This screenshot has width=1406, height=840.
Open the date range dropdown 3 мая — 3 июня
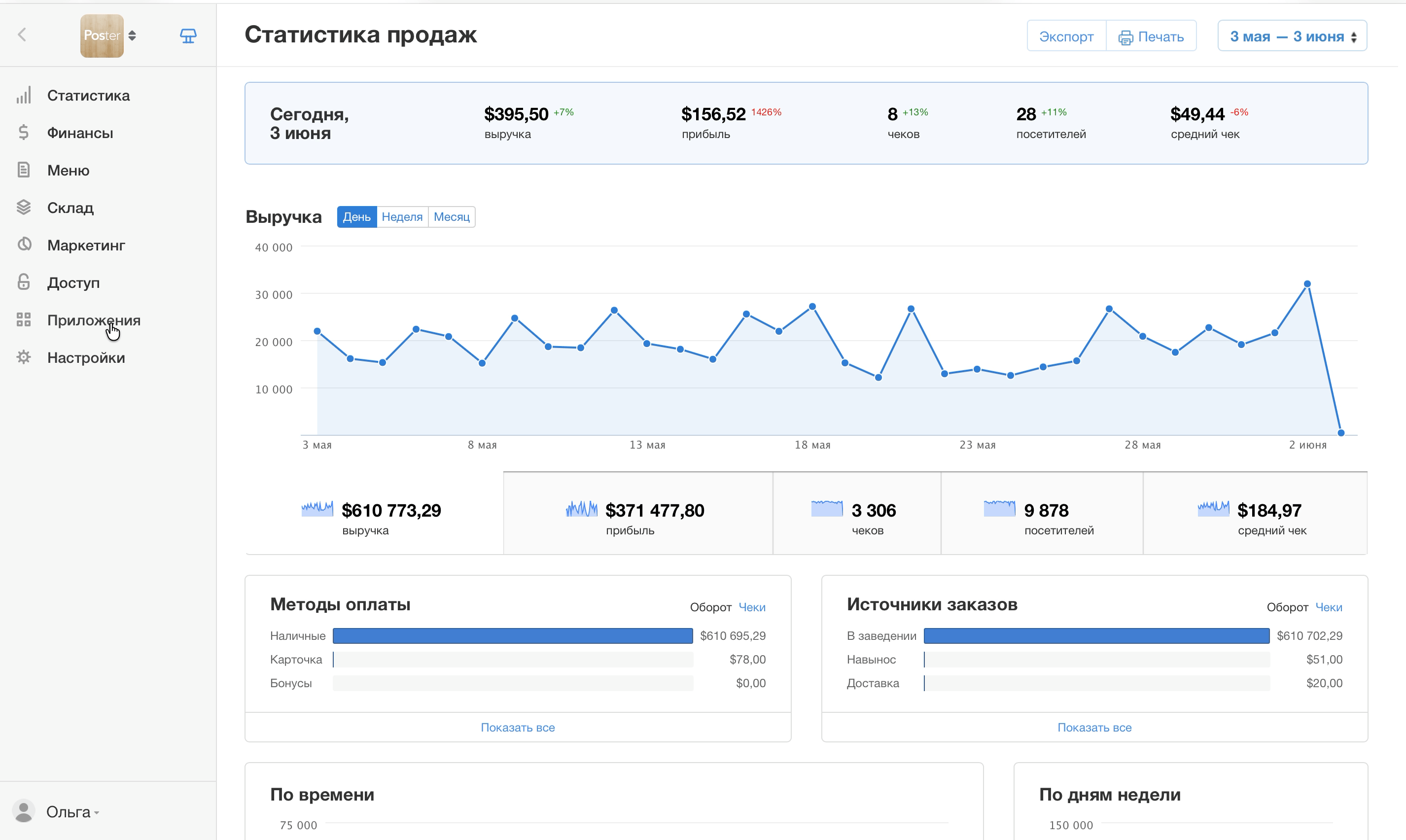(x=1292, y=36)
